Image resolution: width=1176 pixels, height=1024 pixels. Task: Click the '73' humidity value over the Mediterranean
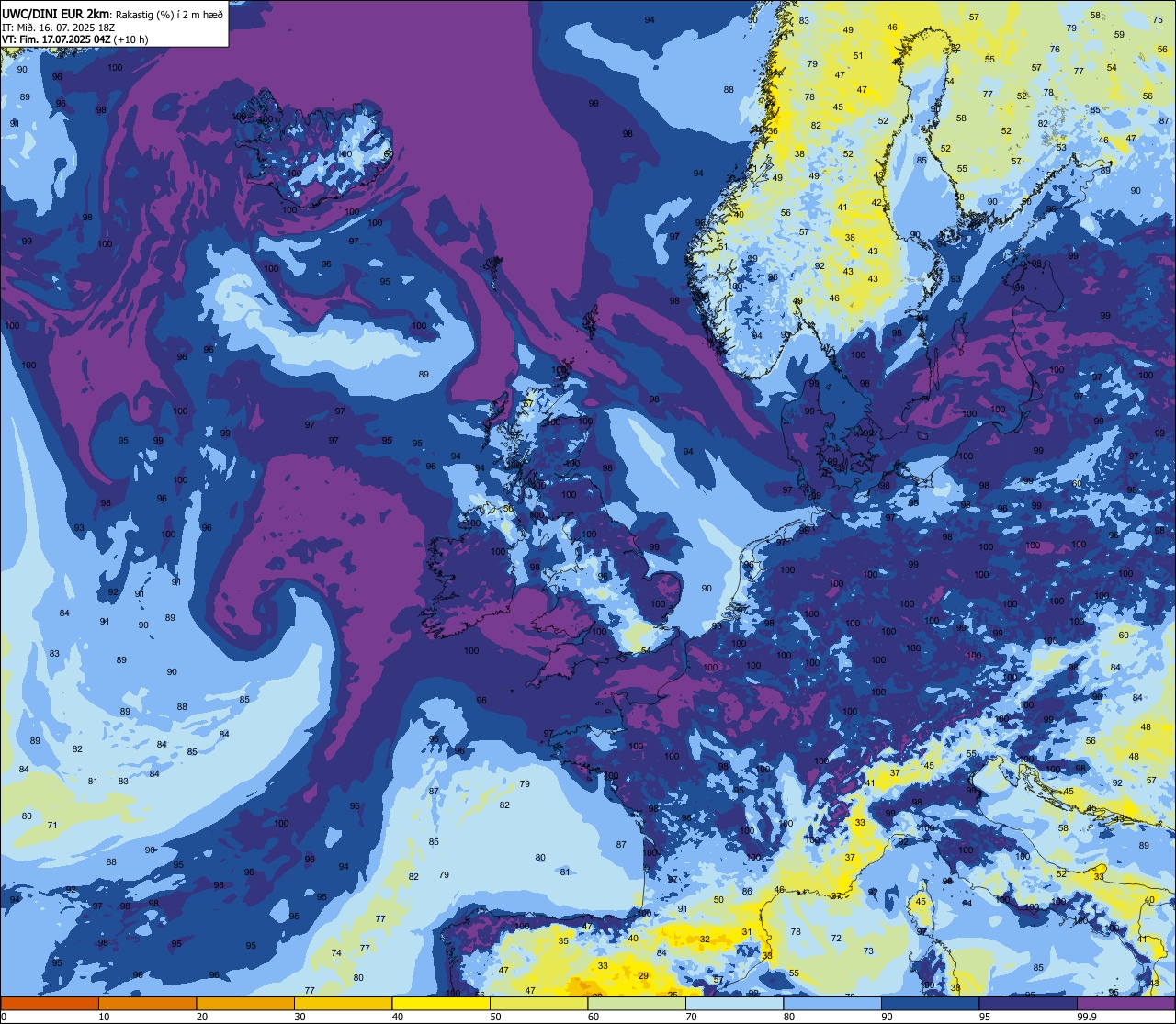click(868, 951)
